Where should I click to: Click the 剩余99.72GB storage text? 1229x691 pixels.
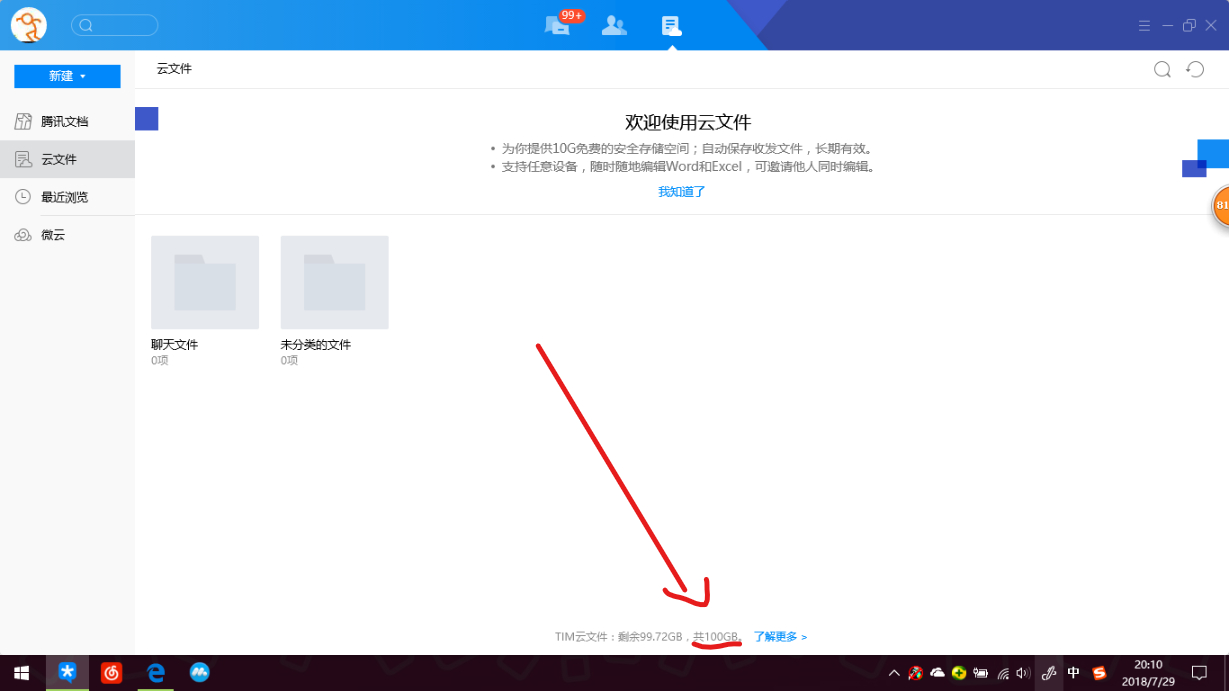[650, 637]
